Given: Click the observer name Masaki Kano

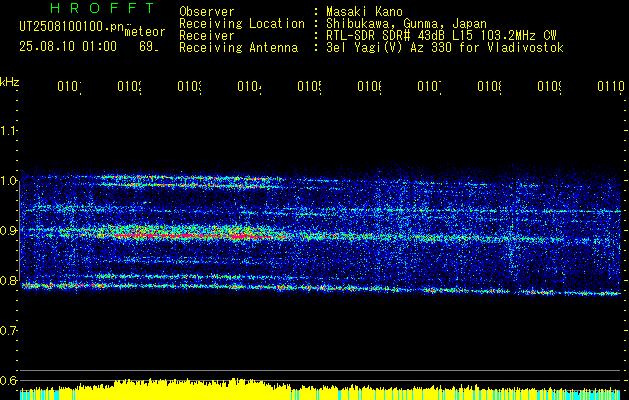Looking at the screenshot, I should (x=364, y=11).
